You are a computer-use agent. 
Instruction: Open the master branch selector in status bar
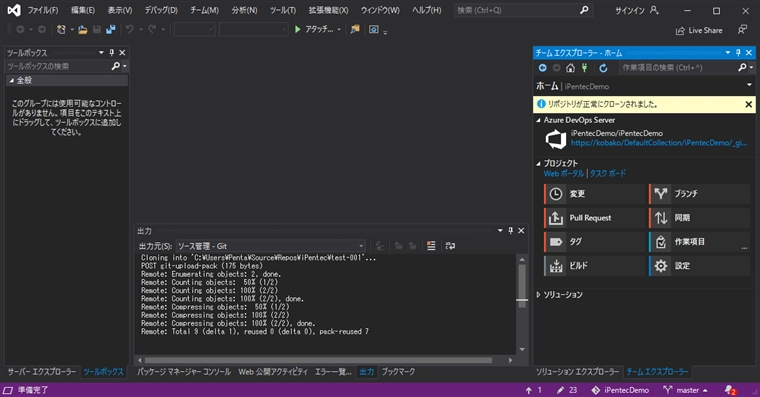[x=685, y=390]
